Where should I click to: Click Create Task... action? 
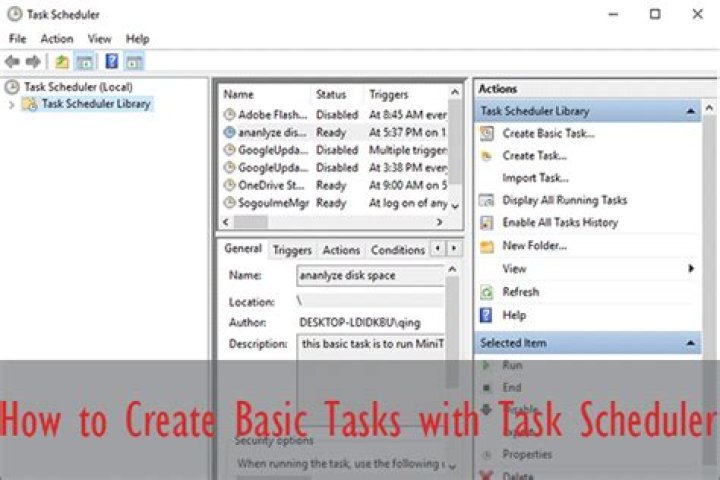(x=534, y=156)
